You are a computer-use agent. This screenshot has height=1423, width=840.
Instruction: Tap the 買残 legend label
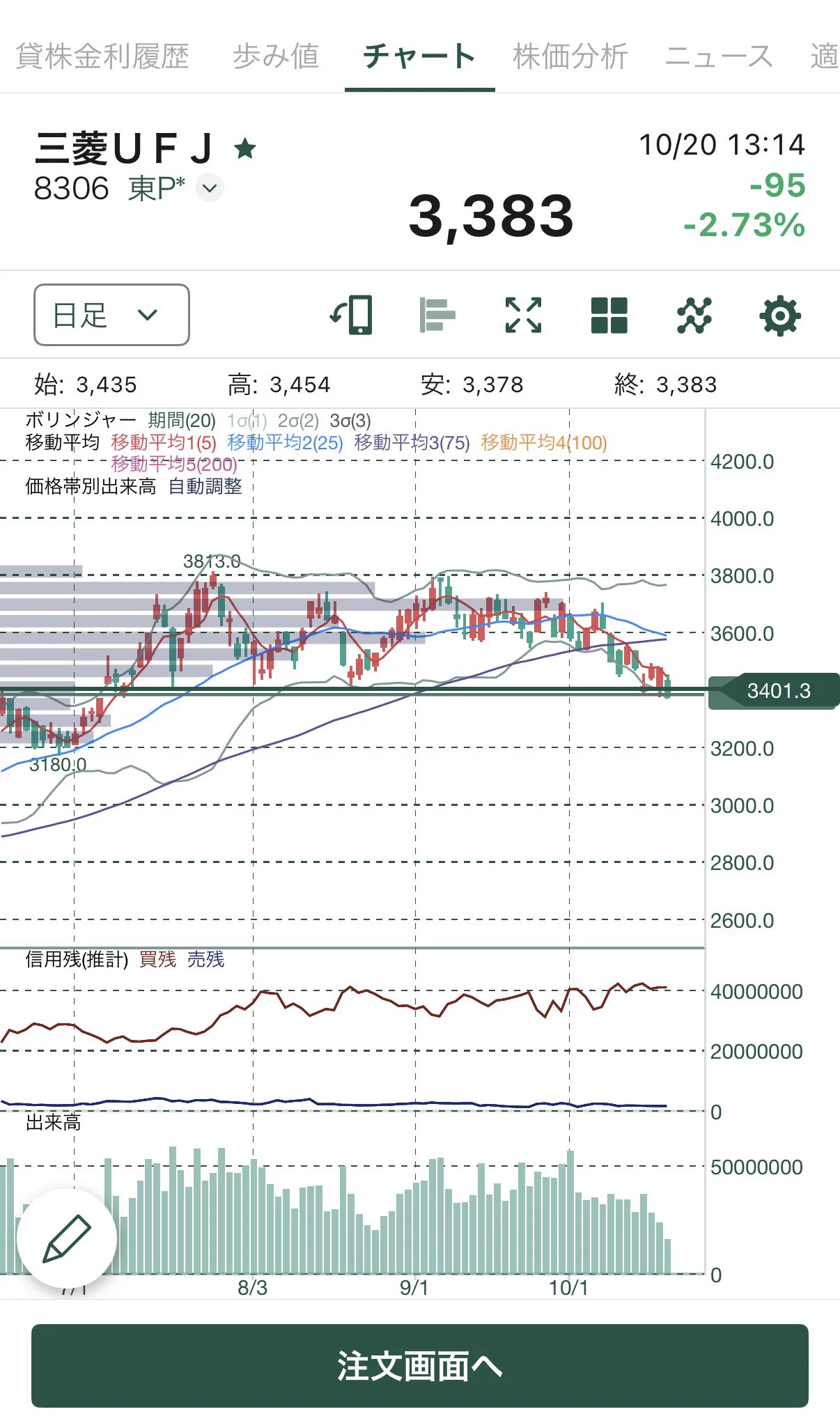pos(158,960)
